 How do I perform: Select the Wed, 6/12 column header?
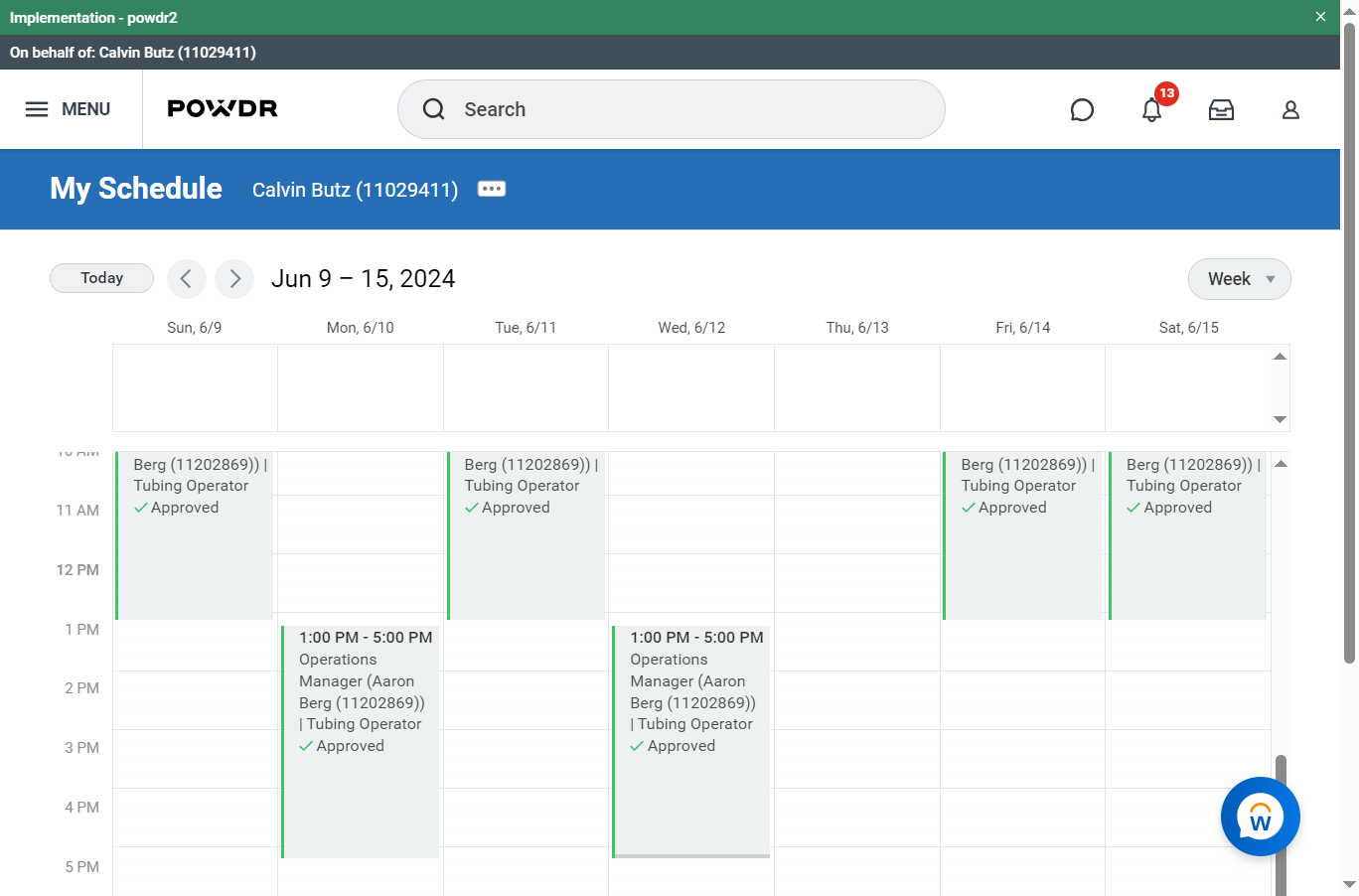691,328
